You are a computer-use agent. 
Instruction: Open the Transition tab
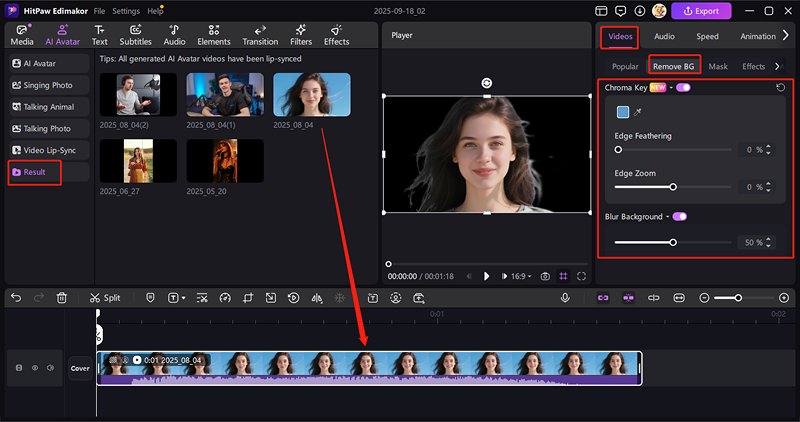point(260,35)
